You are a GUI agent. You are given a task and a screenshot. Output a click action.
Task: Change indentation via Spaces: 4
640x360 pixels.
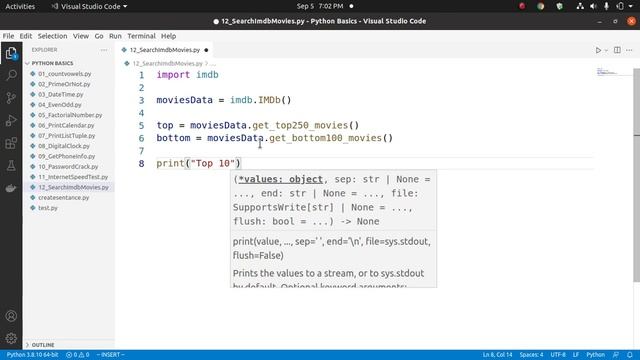[531, 355]
